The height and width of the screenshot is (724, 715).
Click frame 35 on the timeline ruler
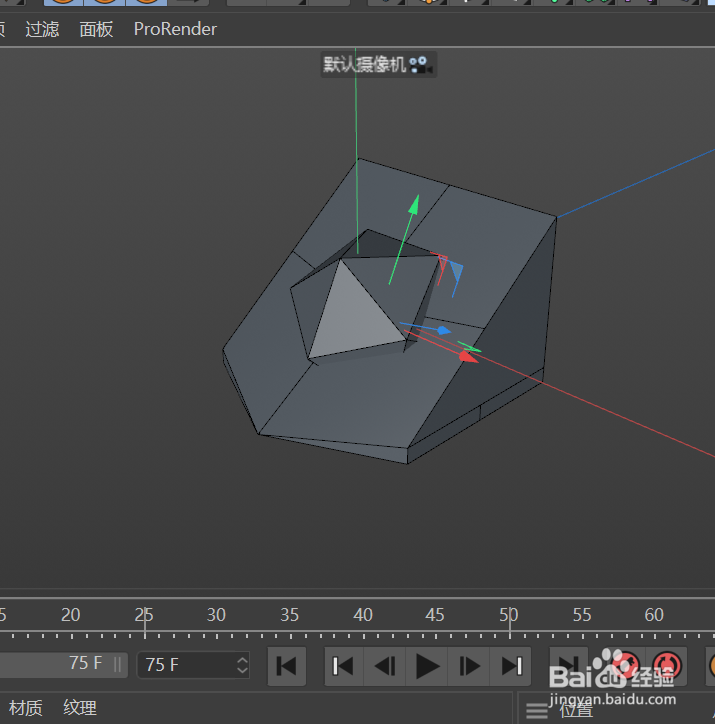289,615
